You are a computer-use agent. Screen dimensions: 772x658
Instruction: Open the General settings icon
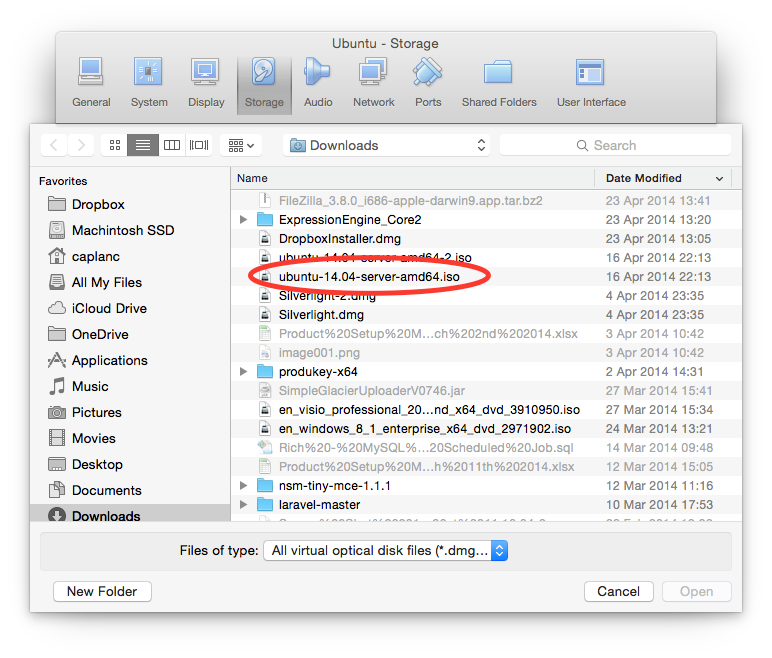[x=91, y=73]
